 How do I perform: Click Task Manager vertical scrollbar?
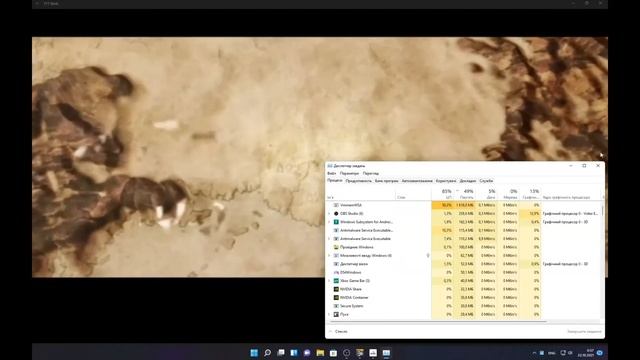(x=603, y=211)
